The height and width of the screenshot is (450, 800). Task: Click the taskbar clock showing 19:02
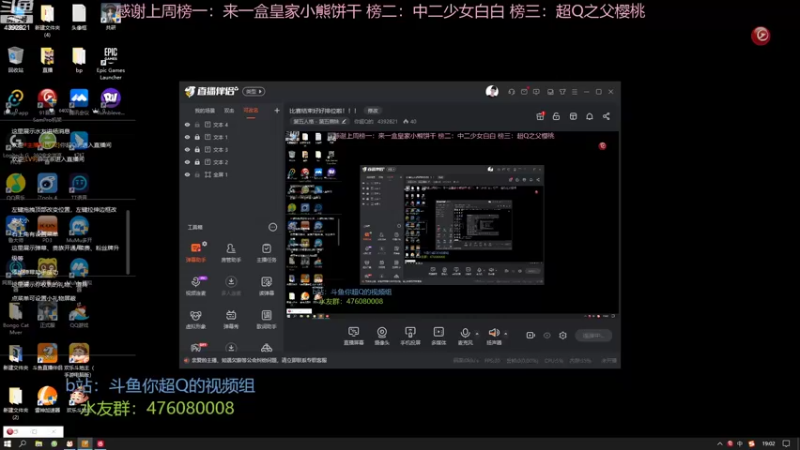768,444
